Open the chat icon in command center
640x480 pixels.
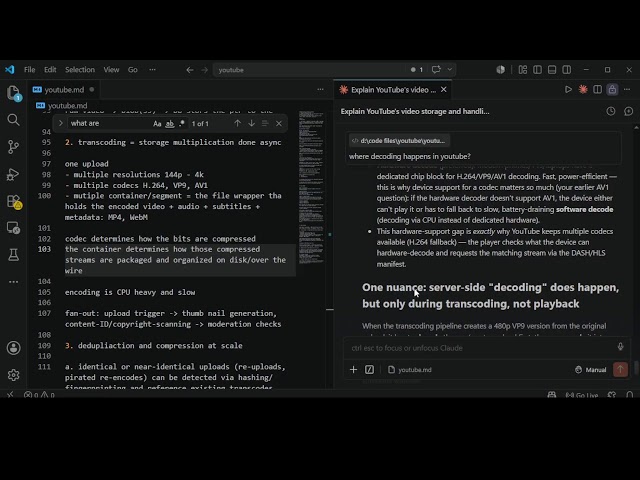point(436,69)
